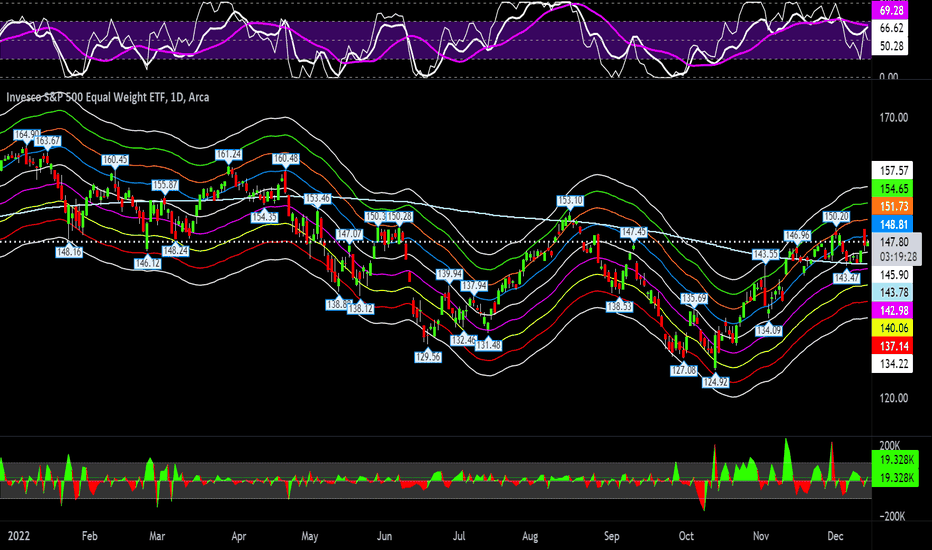Click the magenta 142.98 band price tag
The width and height of the screenshot is (932, 550).
coord(892,310)
